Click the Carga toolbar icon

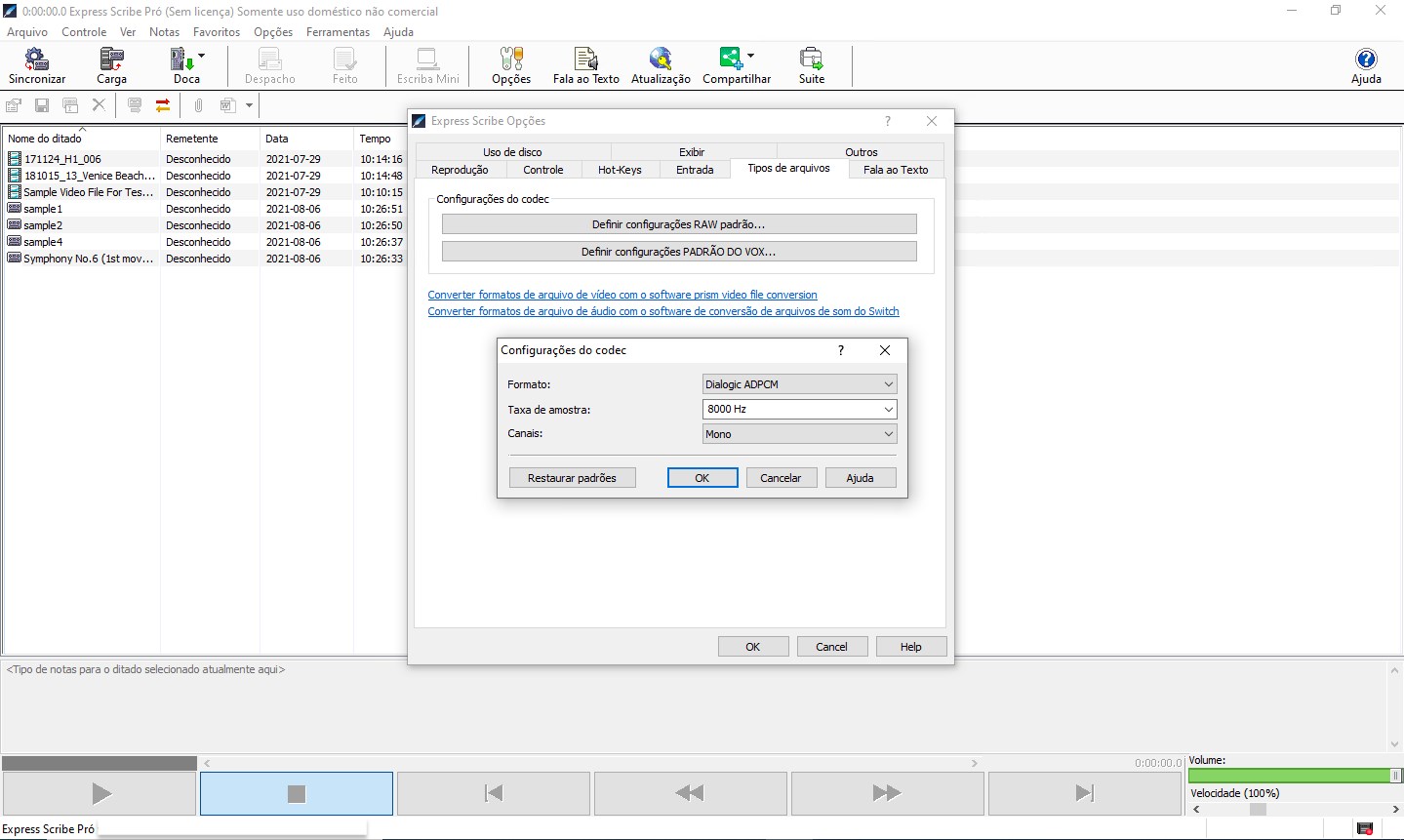pyautogui.click(x=111, y=65)
